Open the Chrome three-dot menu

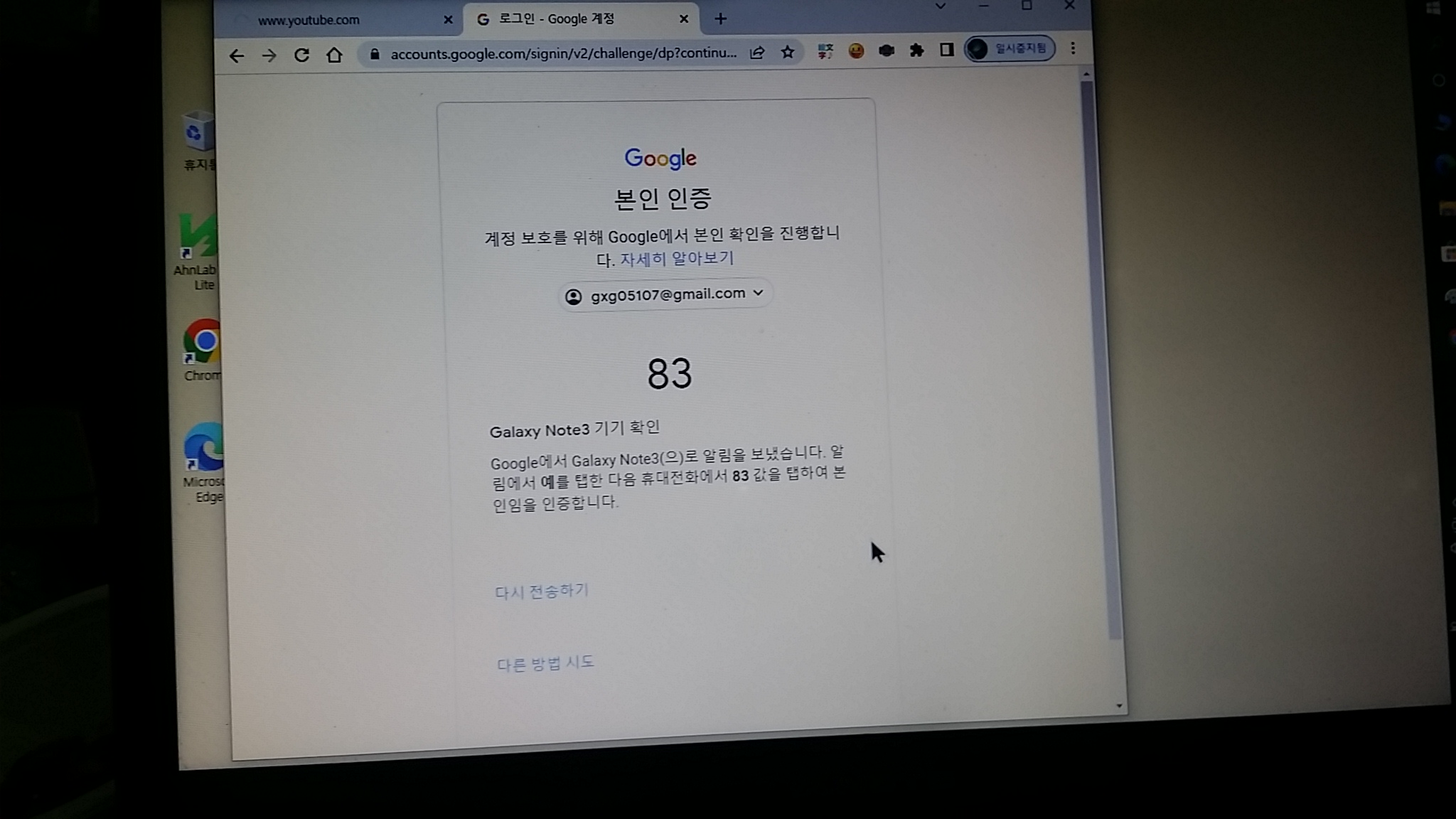pos(1073,48)
